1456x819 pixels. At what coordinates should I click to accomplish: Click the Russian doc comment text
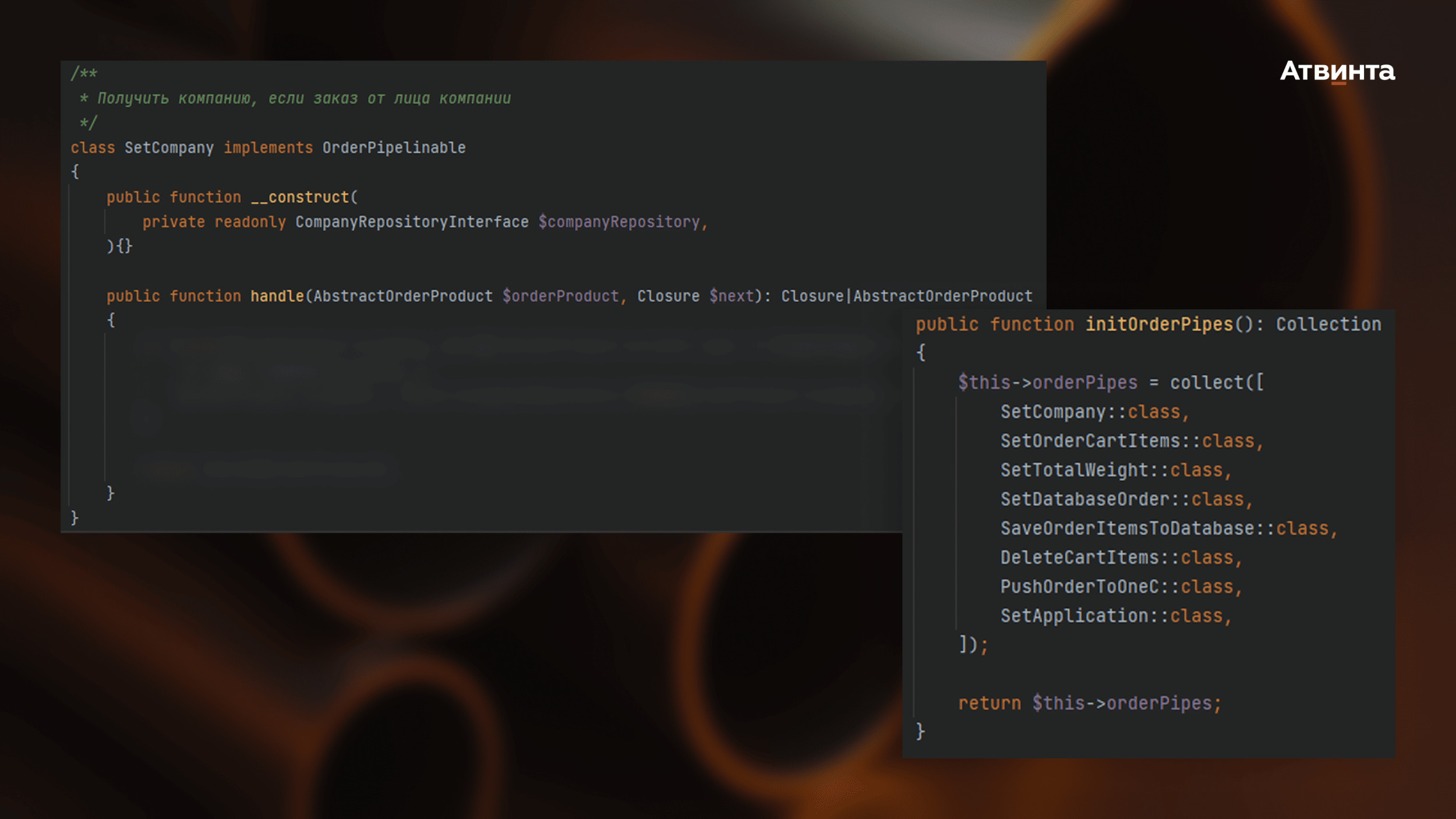[303, 98]
